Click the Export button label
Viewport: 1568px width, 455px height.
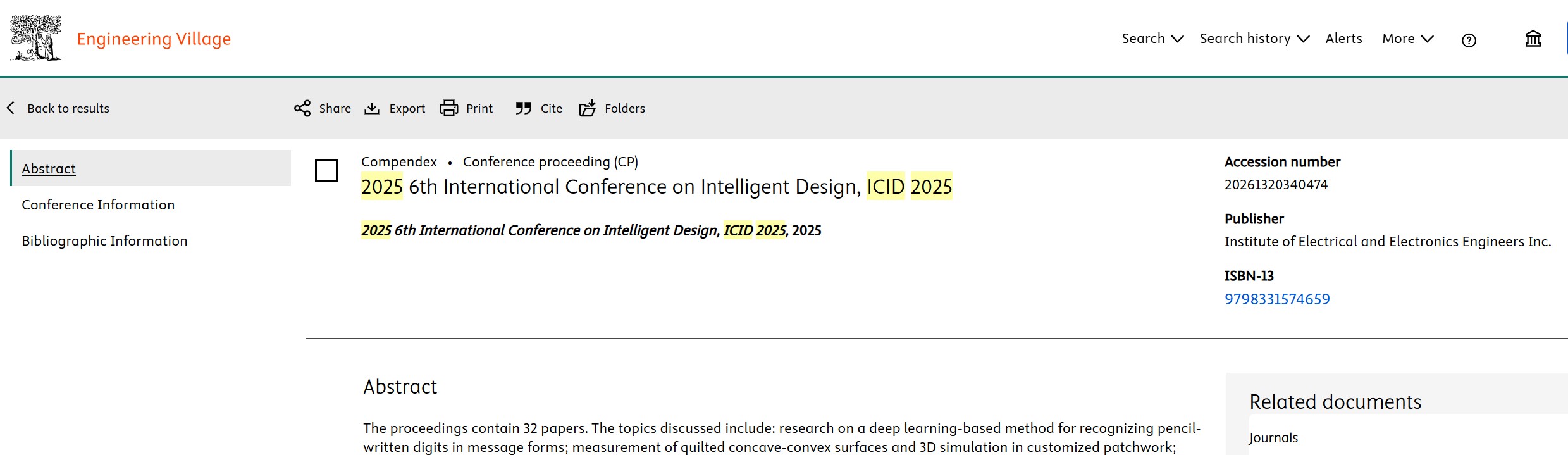coord(407,109)
